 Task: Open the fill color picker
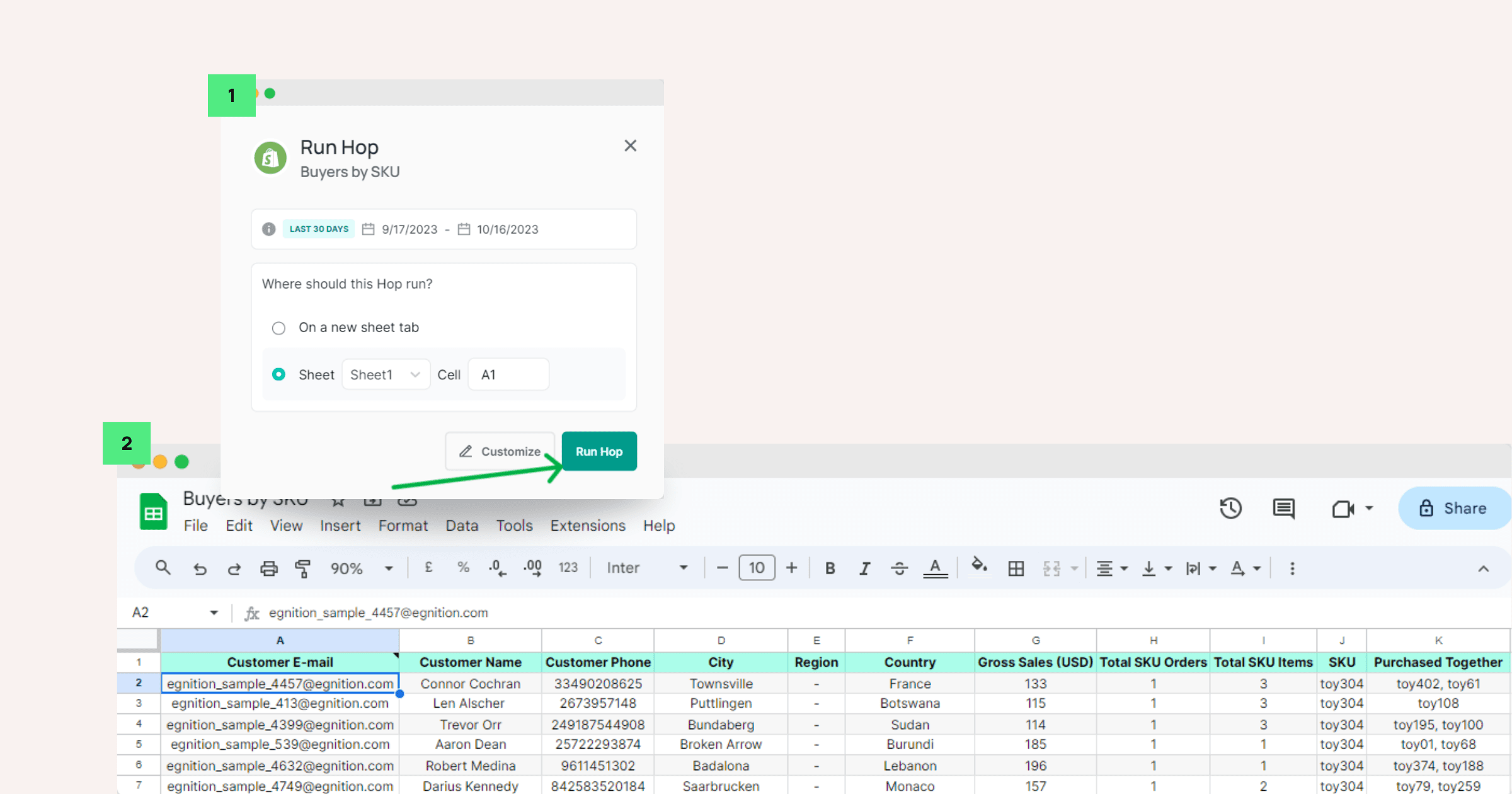point(978,566)
